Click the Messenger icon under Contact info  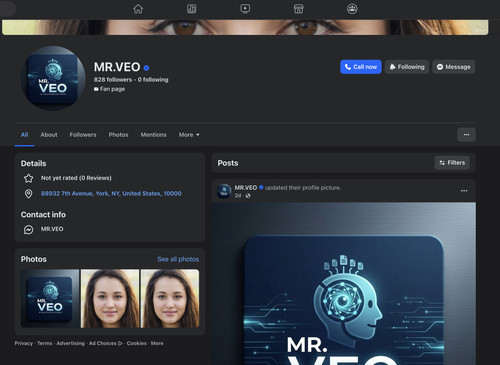coord(29,229)
